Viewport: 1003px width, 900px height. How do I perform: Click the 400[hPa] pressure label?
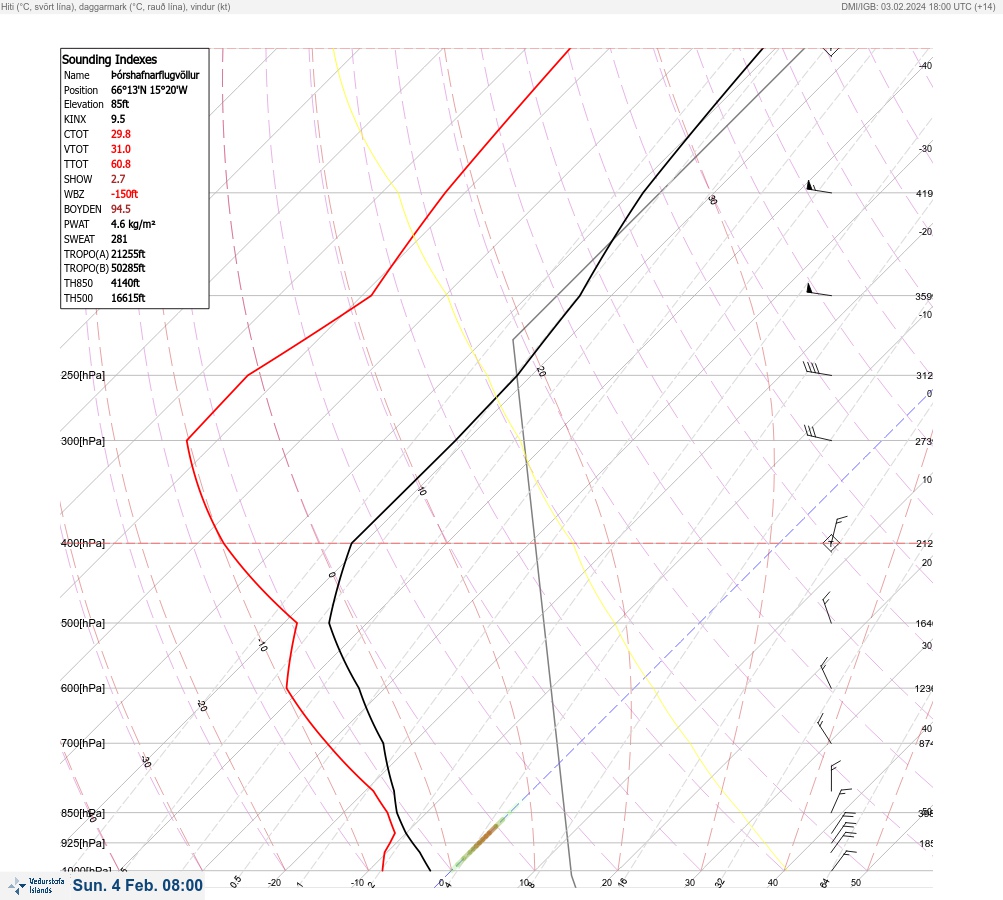83,543
